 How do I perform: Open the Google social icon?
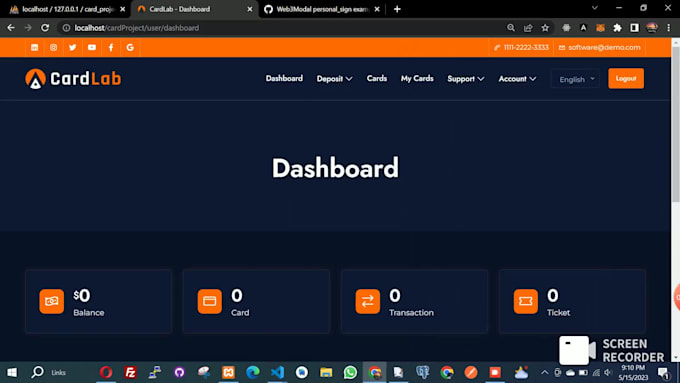130,47
